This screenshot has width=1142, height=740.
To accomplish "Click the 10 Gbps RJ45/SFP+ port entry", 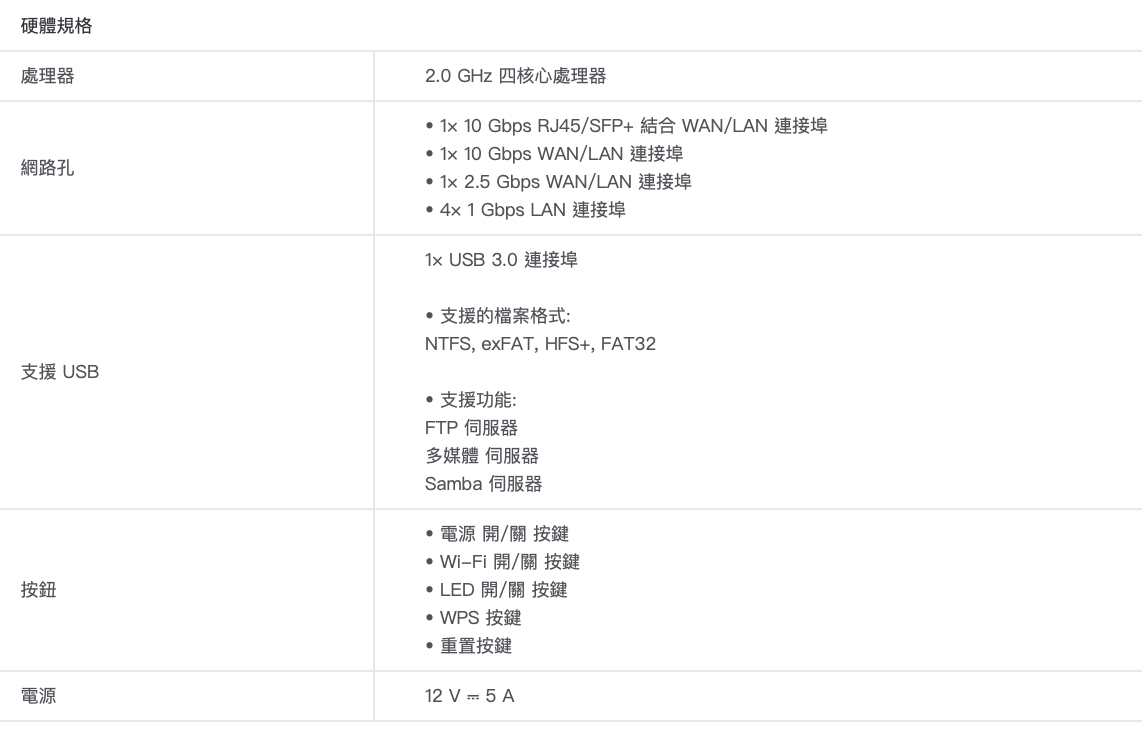I will (x=626, y=126).
